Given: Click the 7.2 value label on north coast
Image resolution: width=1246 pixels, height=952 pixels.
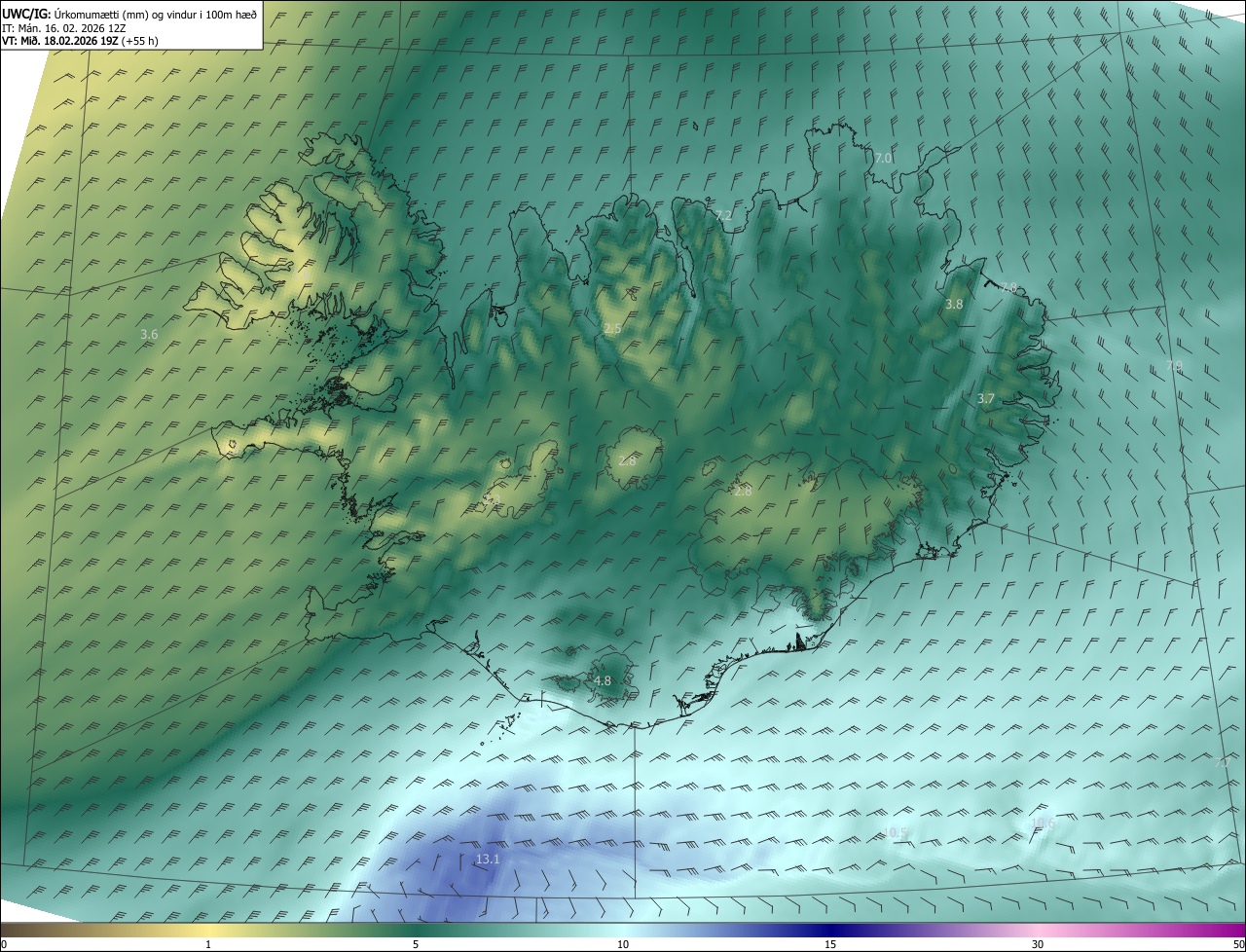Looking at the screenshot, I should [722, 216].
